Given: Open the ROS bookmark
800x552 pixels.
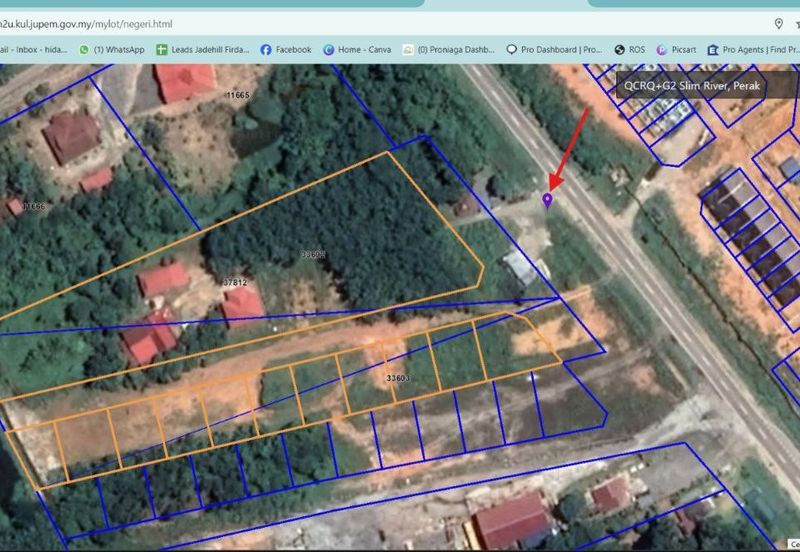Looking at the screenshot, I should coord(629,49).
